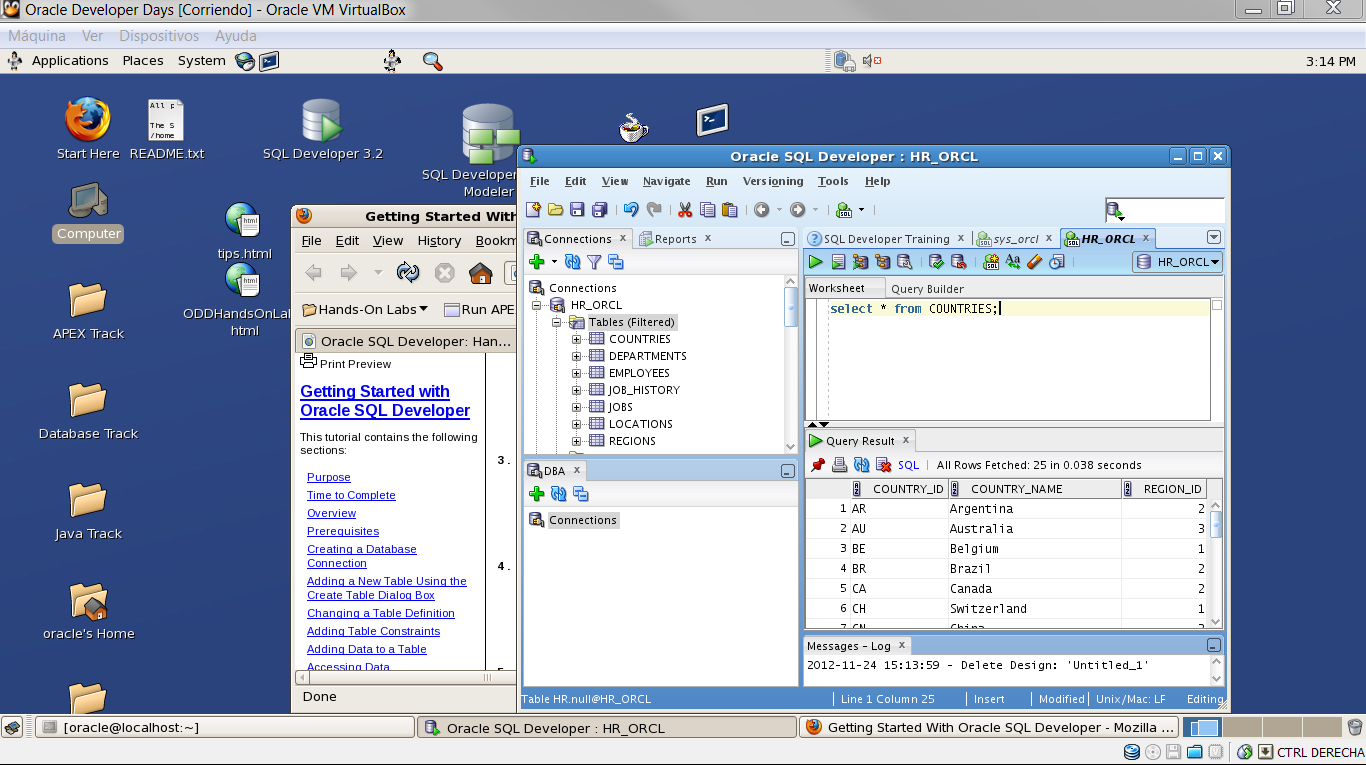Viewport: 1366px width, 765px height.
Task: Apply a filter in the Connections panel
Action: [593, 261]
